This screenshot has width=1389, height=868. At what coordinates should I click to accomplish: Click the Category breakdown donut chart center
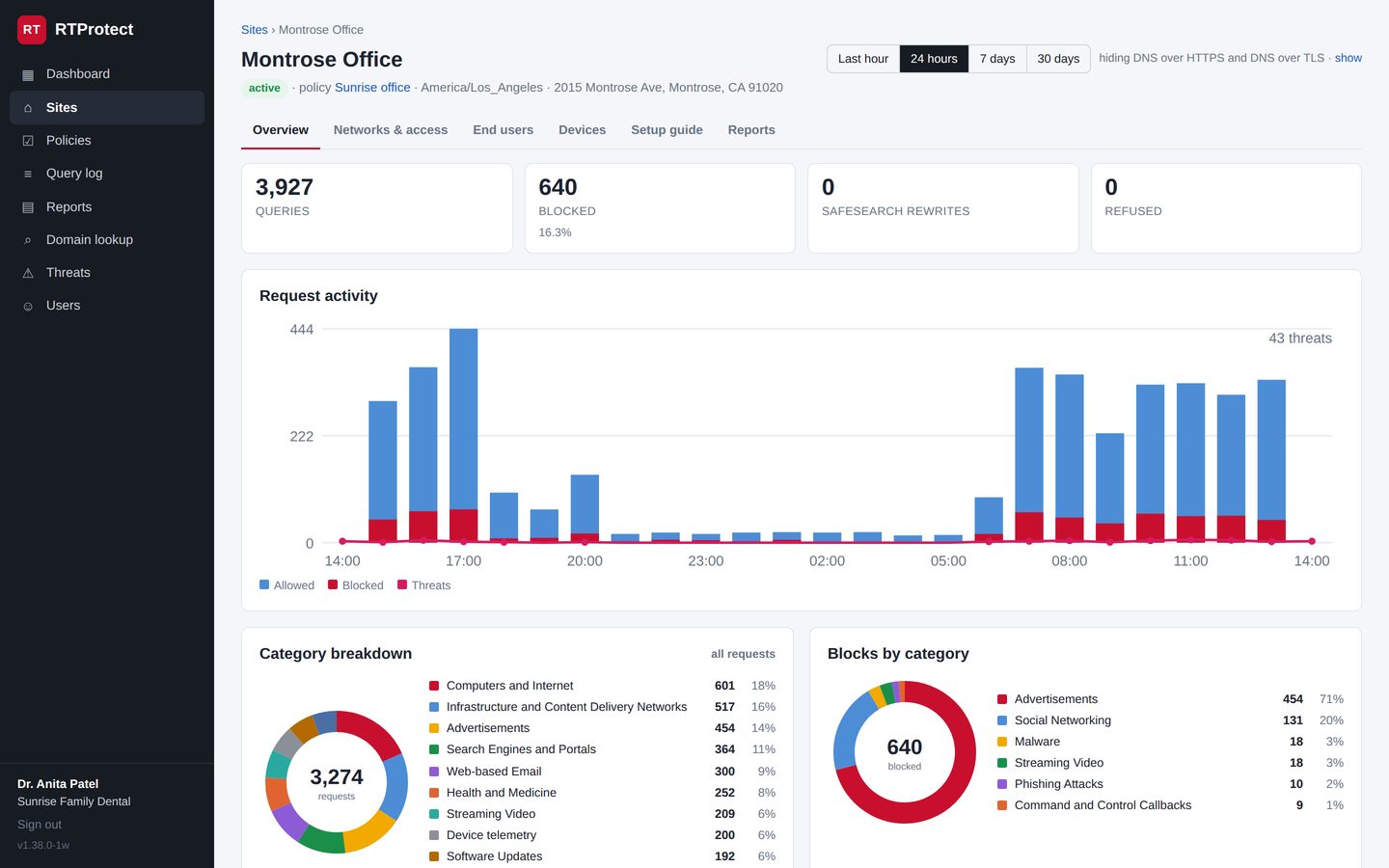point(337,782)
